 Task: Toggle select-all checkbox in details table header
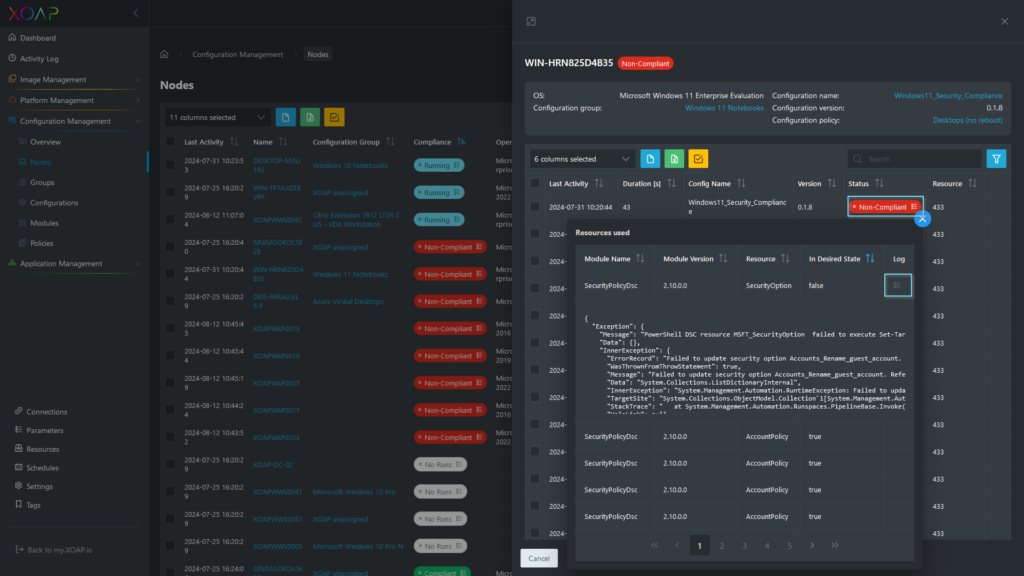pos(535,184)
